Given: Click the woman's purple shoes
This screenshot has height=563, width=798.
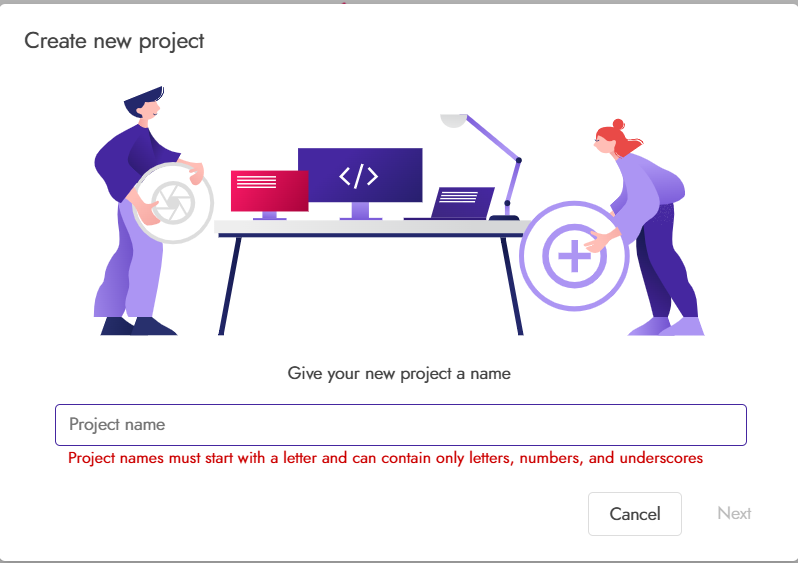Looking at the screenshot, I should [x=667, y=326].
